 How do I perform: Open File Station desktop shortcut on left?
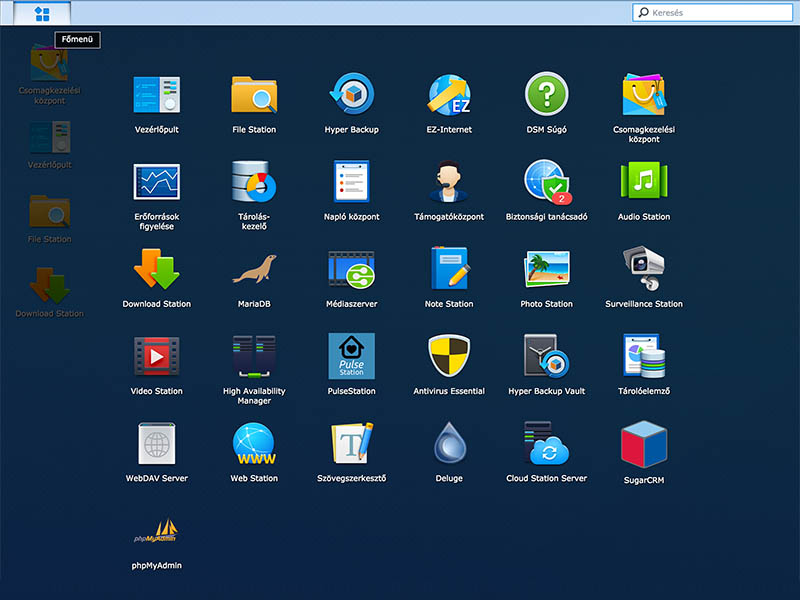(x=49, y=213)
